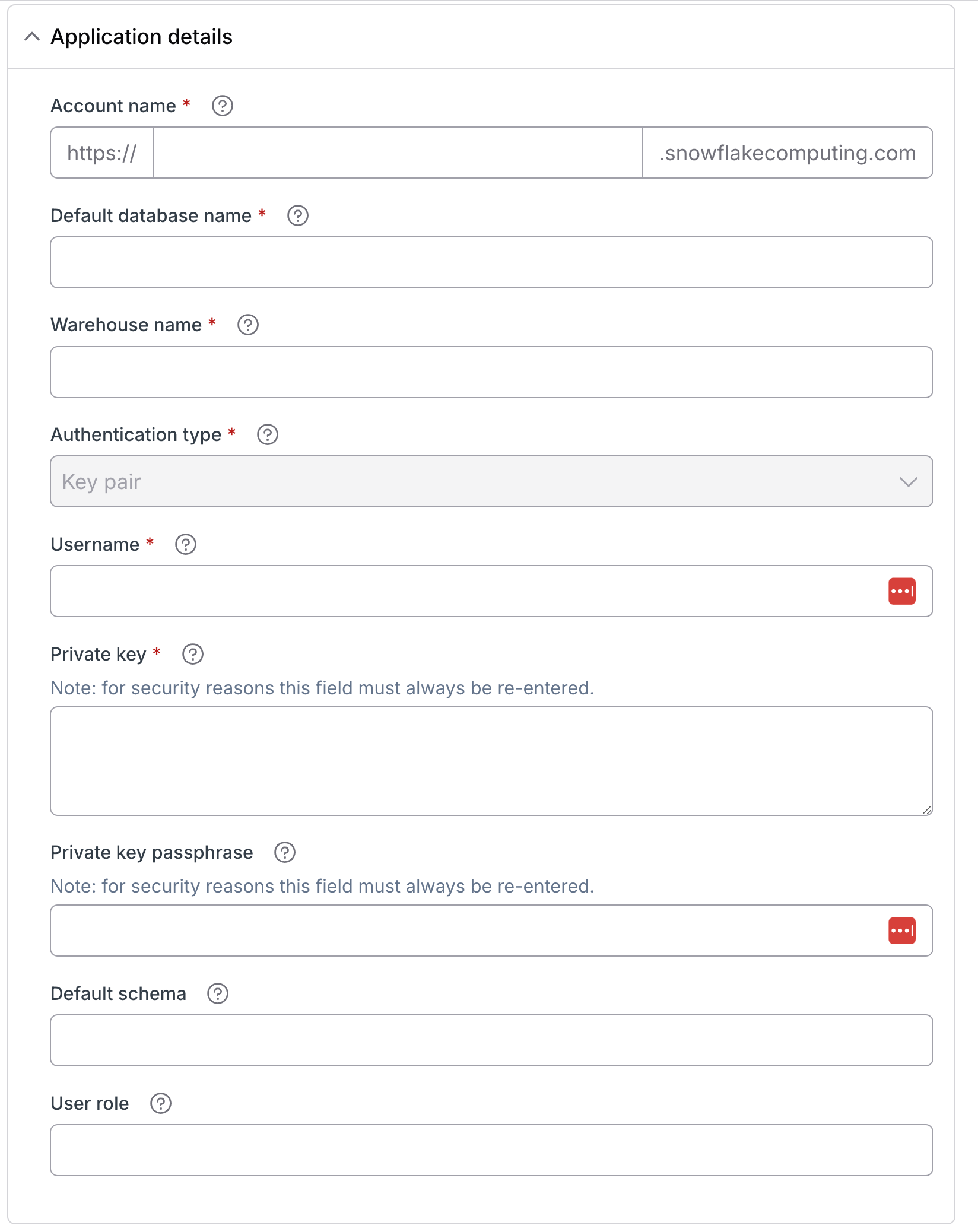Click password manager icon in passphrase field
The width and height of the screenshot is (978, 1232).
(901, 931)
